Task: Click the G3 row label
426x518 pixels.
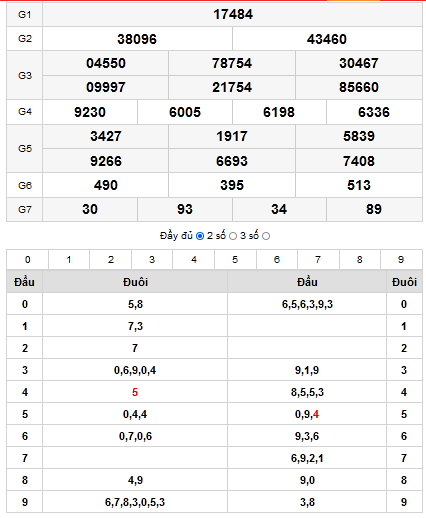Action: (x=25, y=75)
